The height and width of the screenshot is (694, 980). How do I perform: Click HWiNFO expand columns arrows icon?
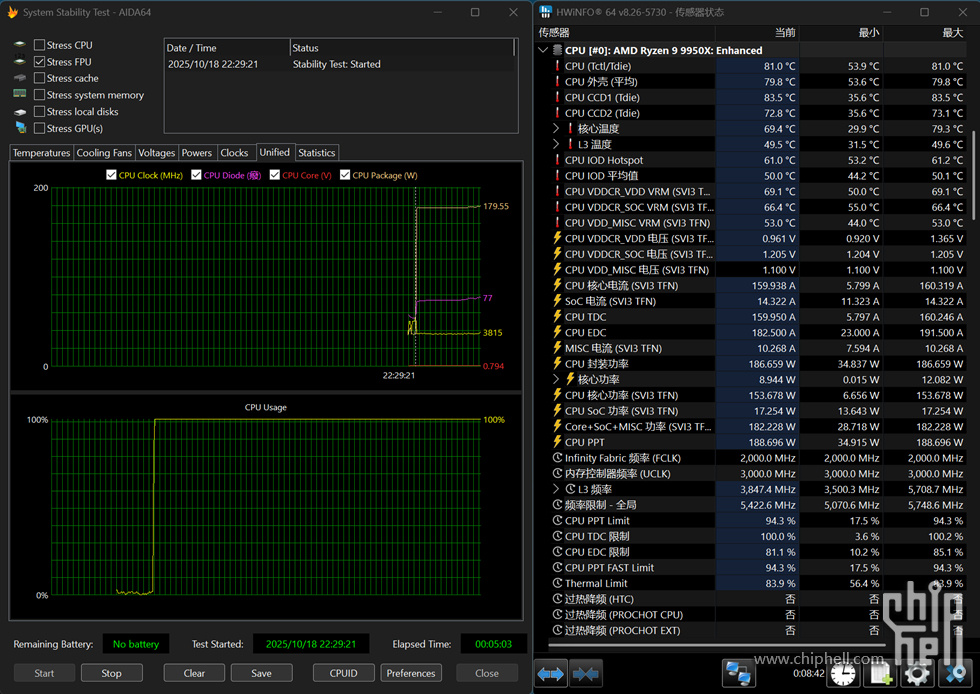[551, 674]
